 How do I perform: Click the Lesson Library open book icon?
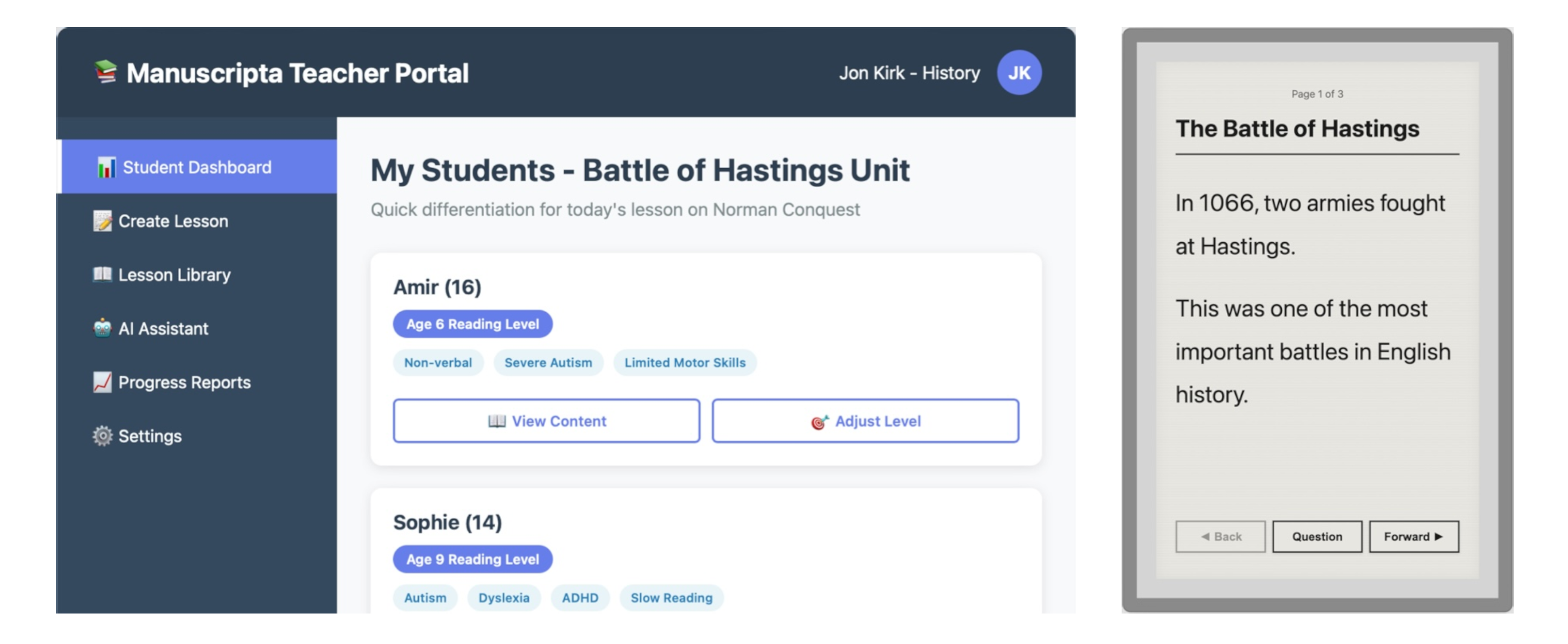tap(102, 274)
